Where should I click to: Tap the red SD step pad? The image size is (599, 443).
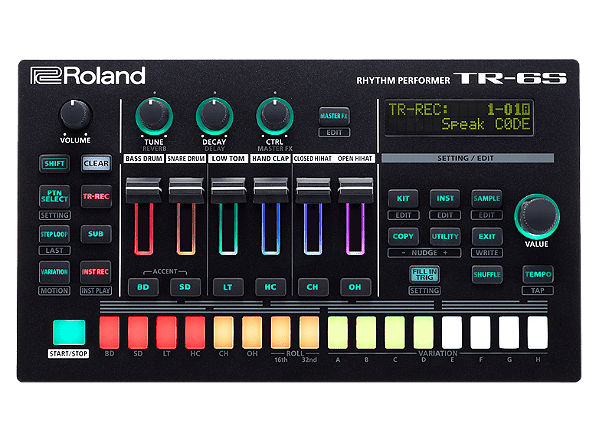tap(138, 332)
